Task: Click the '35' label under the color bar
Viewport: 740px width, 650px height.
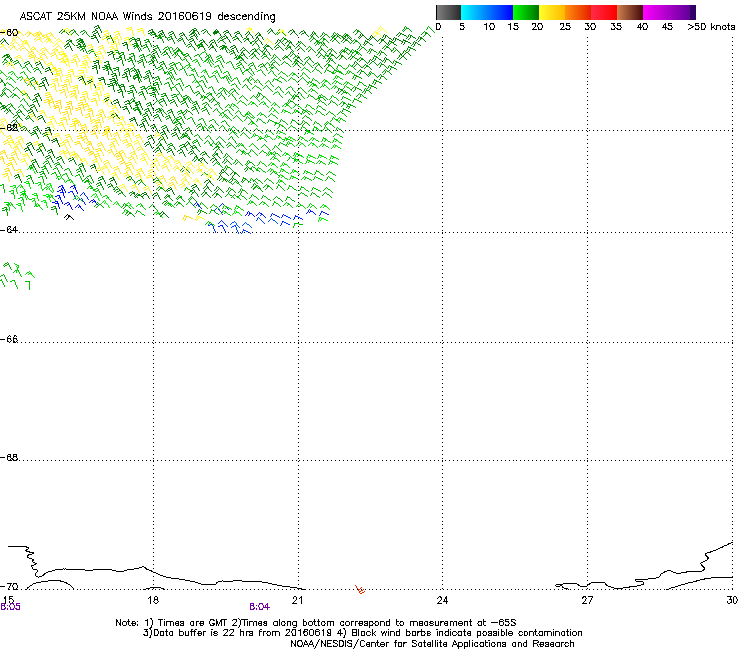Action: [x=616, y=27]
